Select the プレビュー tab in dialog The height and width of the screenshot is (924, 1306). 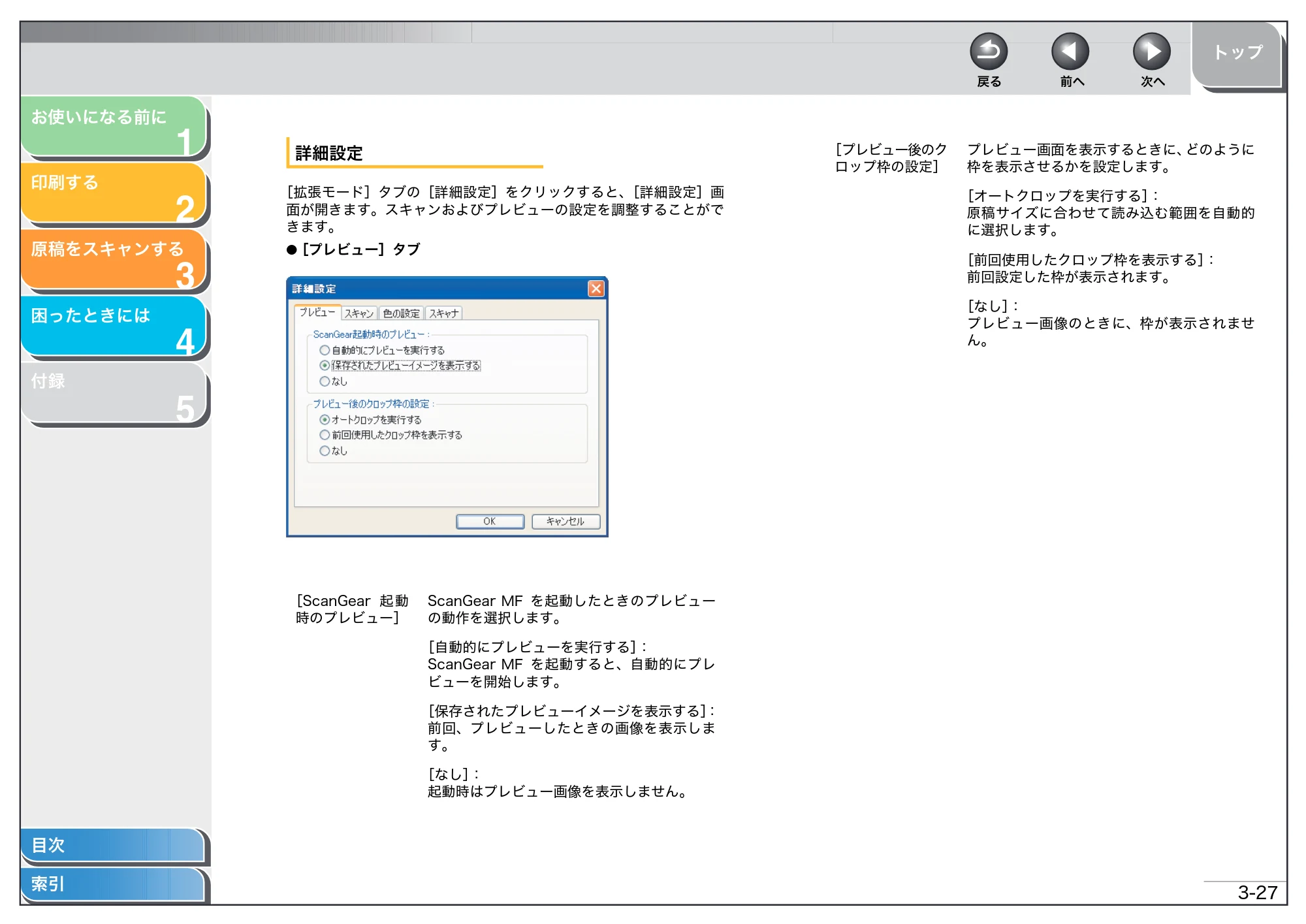point(317,313)
